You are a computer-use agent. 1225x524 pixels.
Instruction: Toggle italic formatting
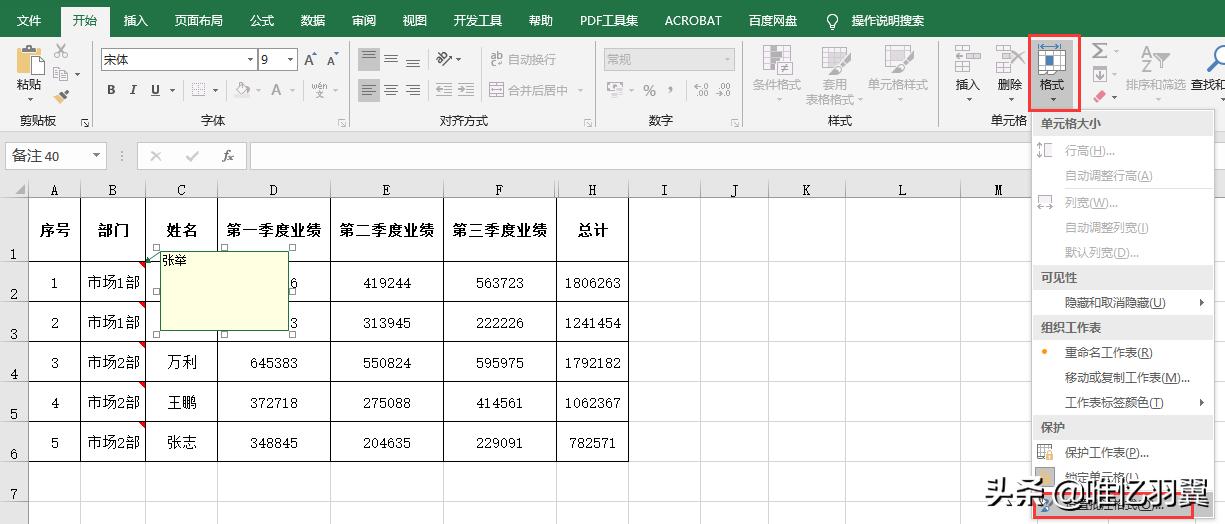pos(133,90)
